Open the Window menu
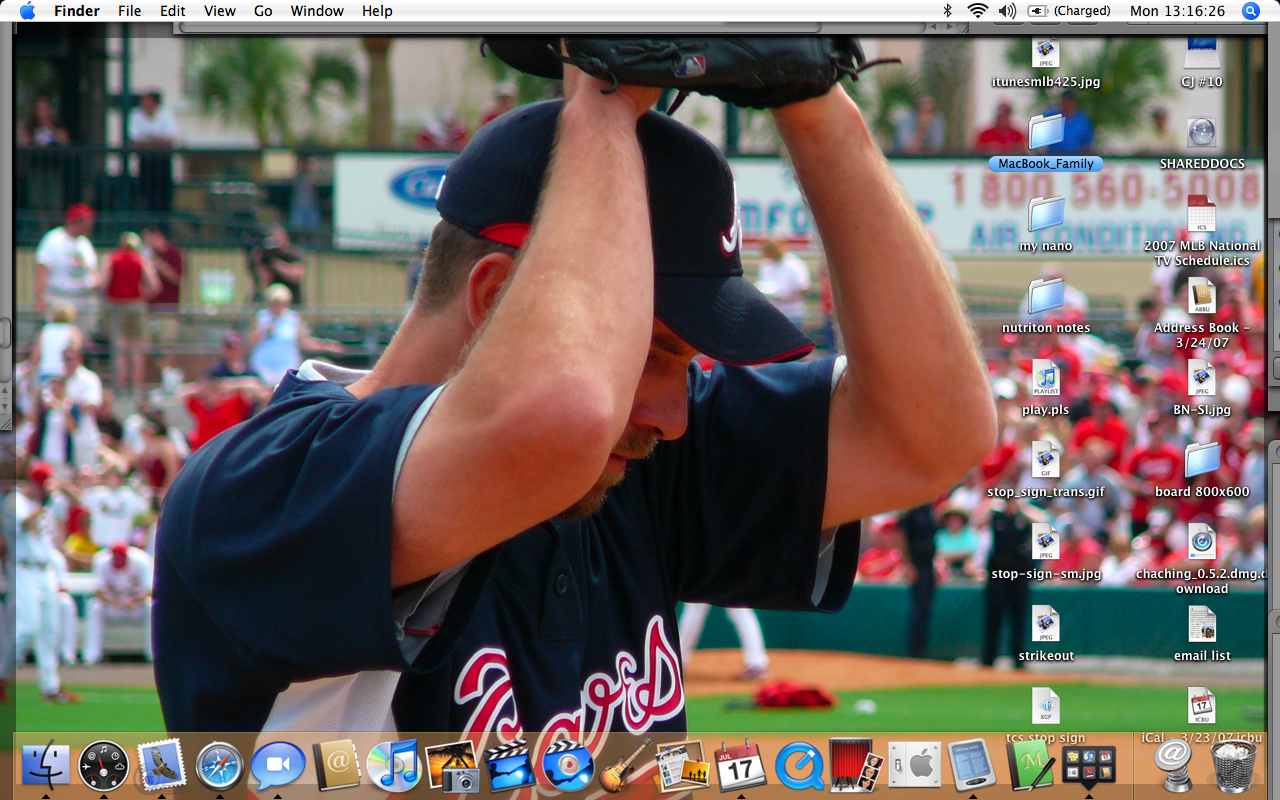 (x=315, y=11)
